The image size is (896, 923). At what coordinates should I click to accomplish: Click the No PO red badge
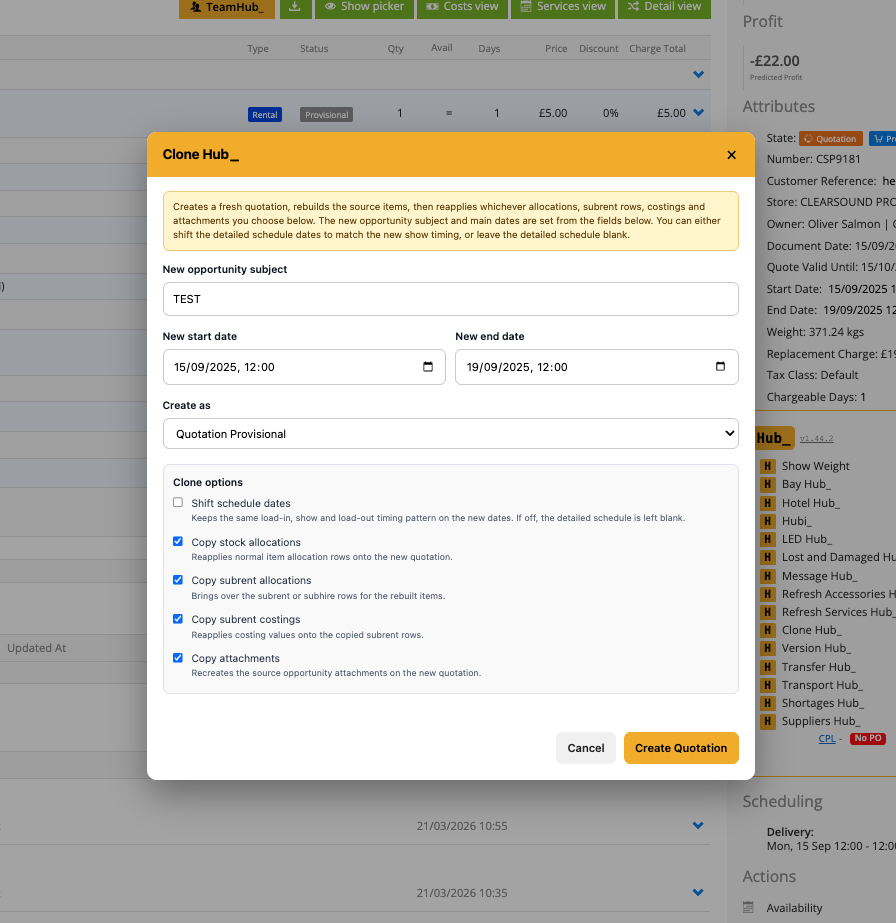pyautogui.click(x=868, y=738)
